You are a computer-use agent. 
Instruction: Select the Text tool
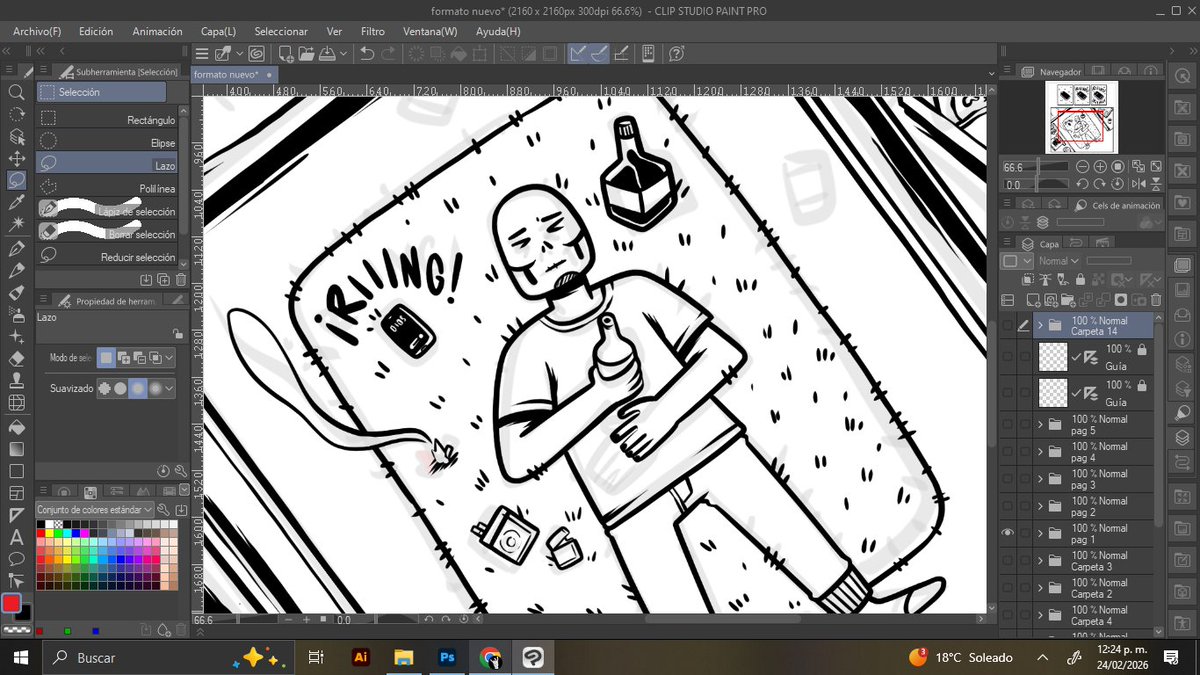coord(16,537)
